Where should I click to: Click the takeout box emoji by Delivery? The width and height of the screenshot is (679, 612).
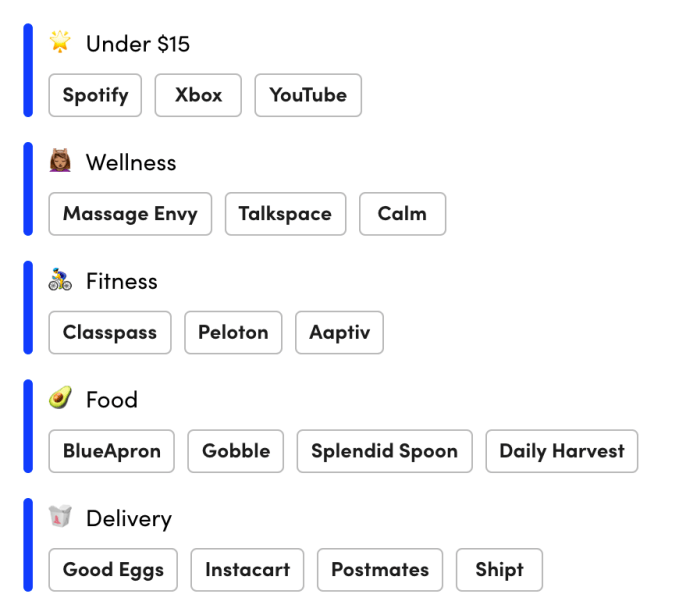60,517
